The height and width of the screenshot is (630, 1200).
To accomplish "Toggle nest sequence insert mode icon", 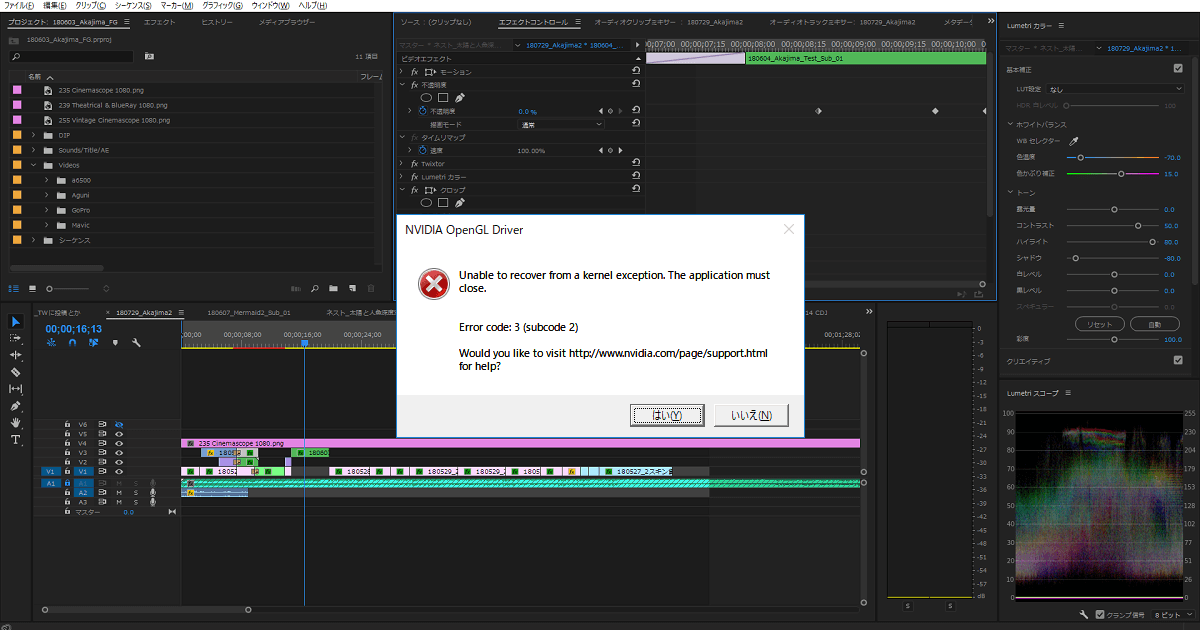I will coord(51,342).
